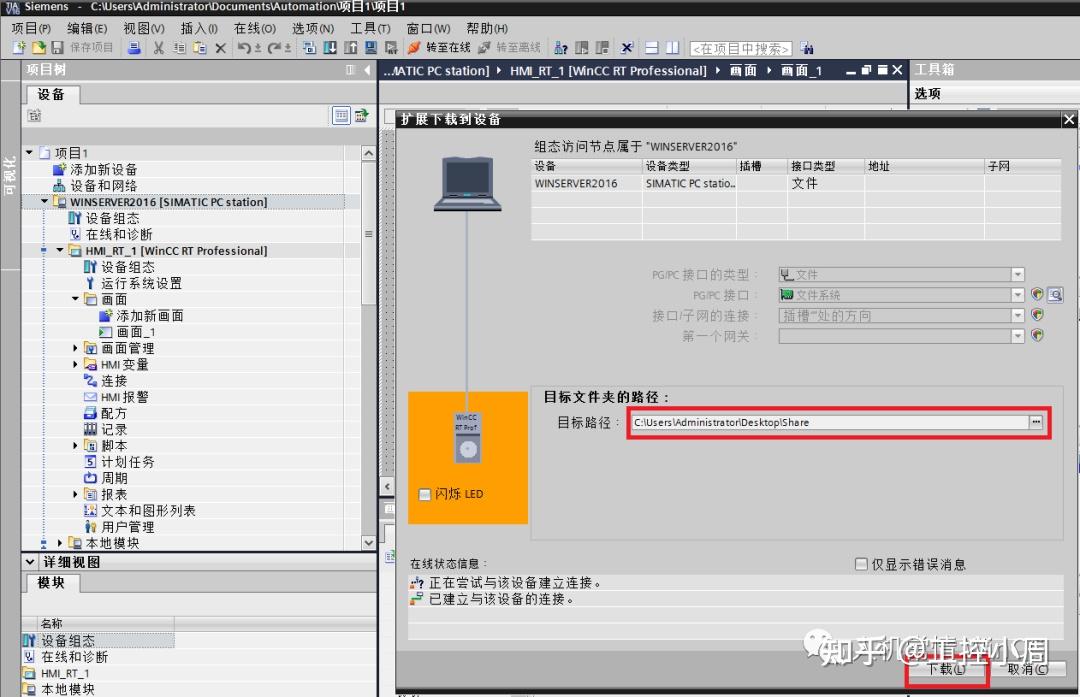Open the 工具(T) menu
This screenshot has width=1080, height=697.
point(370,28)
